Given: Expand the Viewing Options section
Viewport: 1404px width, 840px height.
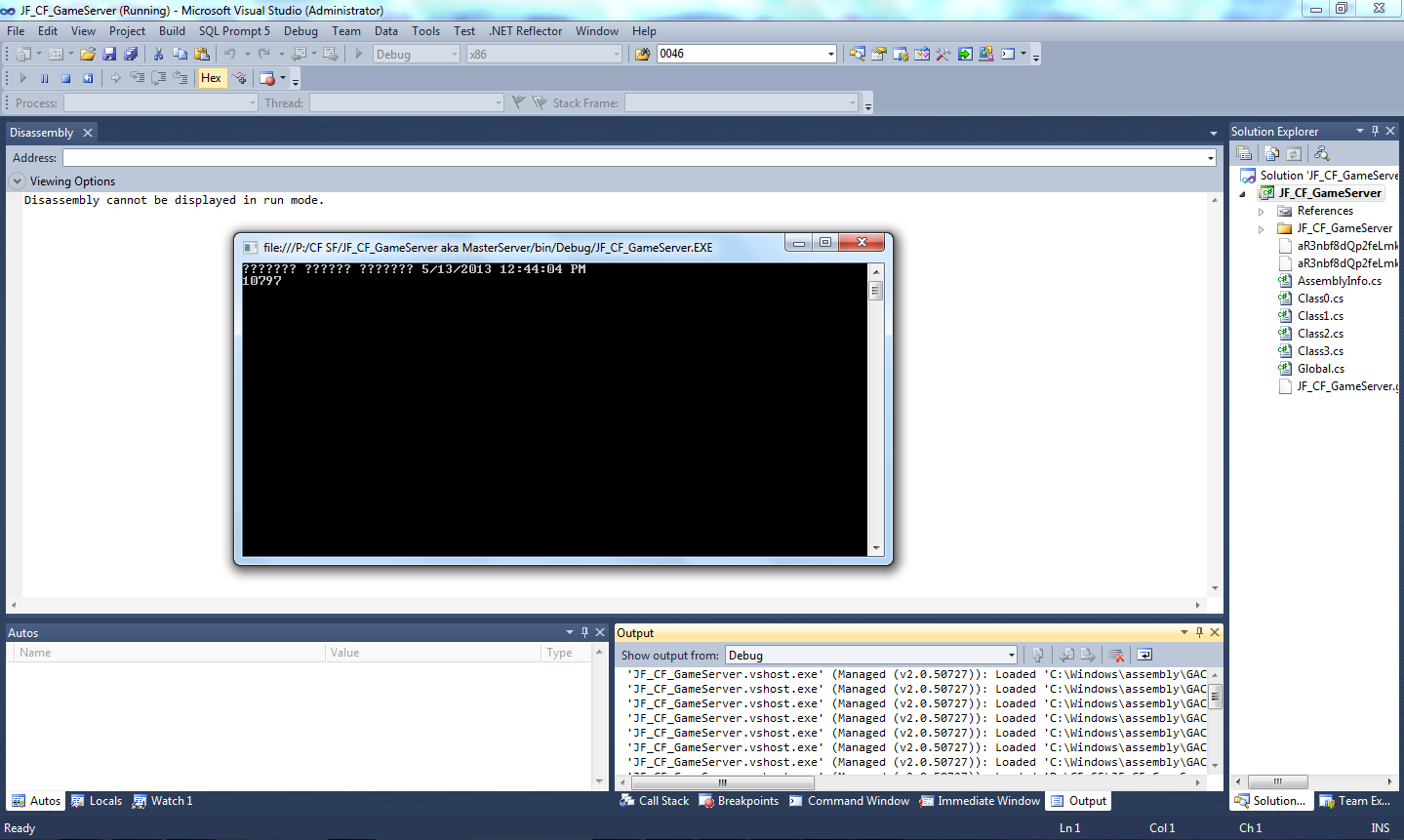Looking at the screenshot, I should click(18, 181).
